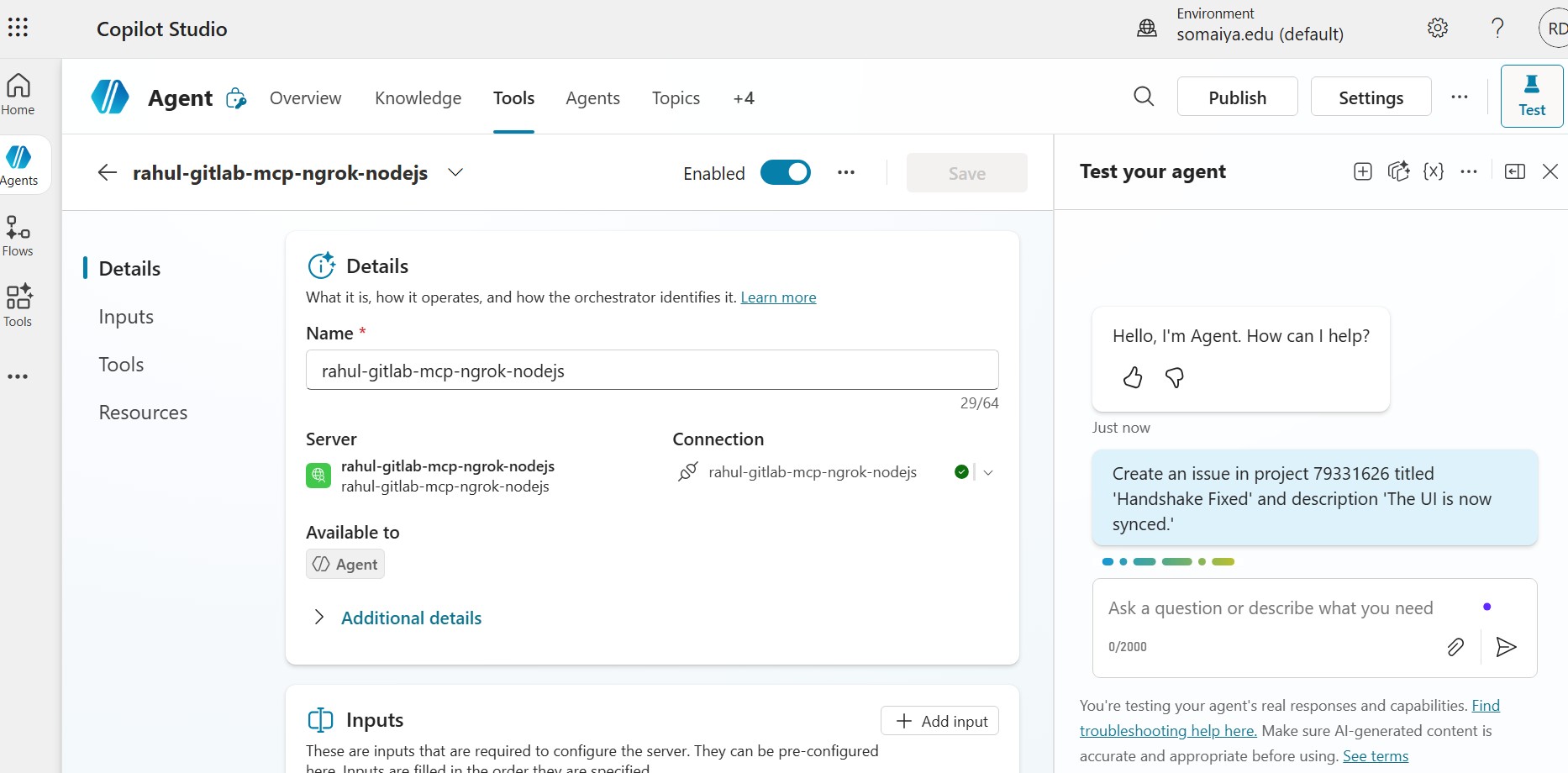
Task: Open the search magnifier icon
Action: 1144,97
